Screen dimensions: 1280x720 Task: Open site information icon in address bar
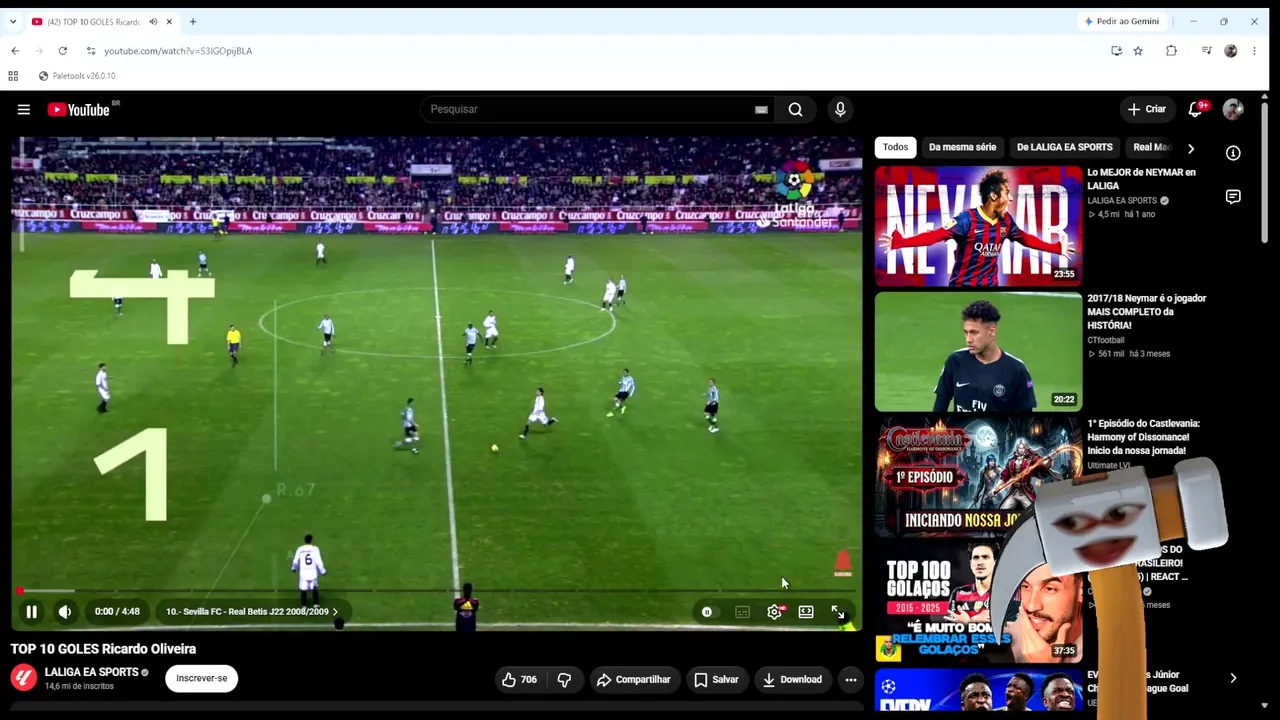click(91, 51)
